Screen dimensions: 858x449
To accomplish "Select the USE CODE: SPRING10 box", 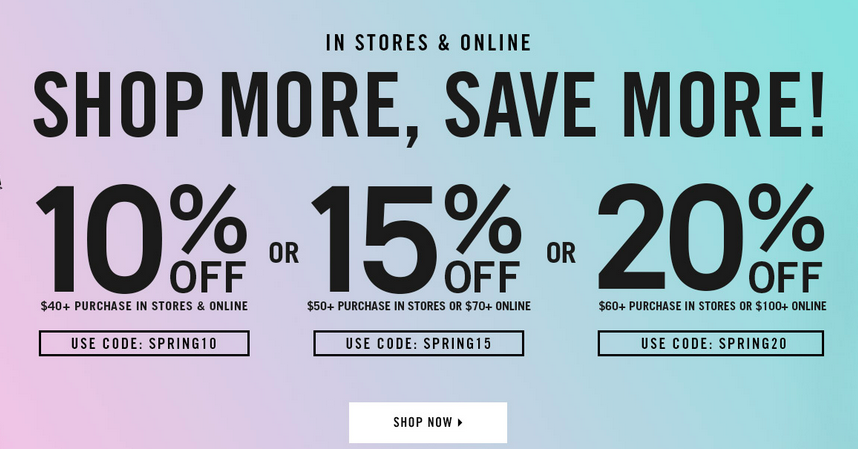I will click(144, 344).
